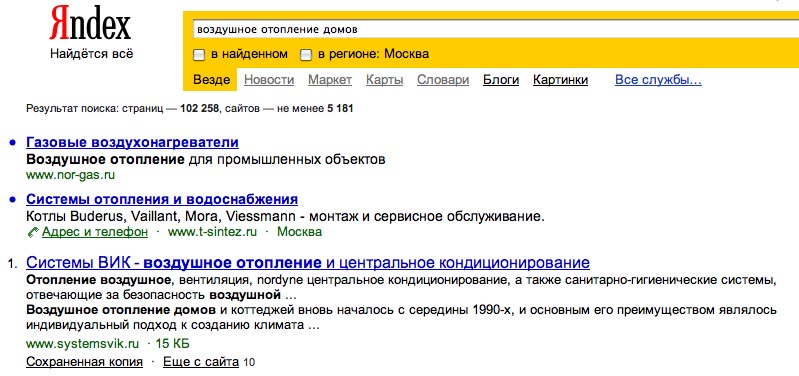Click the 'Адрес и телефон' link
This screenshot has height=376, width=799.
[x=95, y=232]
